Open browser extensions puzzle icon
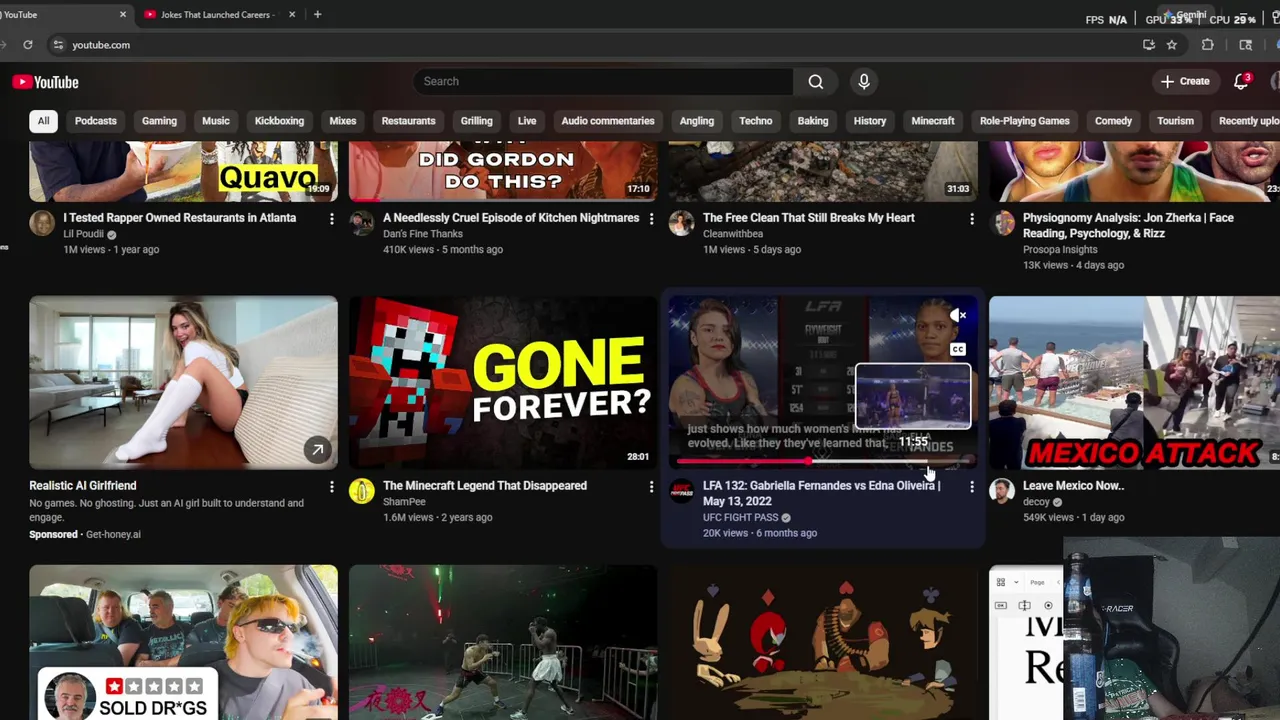Viewport: 1280px width, 720px height. [x=1208, y=45]
